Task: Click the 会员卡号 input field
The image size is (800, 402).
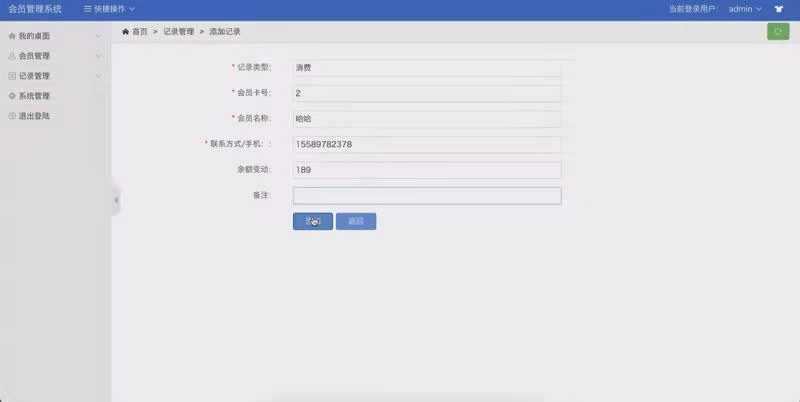Action: (427, 93)
